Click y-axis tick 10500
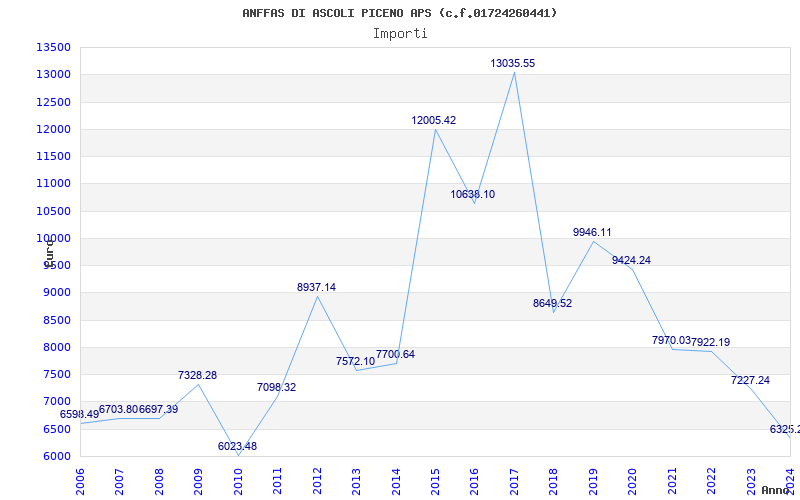This screenshot has height=500, width=800. [53, 211]
